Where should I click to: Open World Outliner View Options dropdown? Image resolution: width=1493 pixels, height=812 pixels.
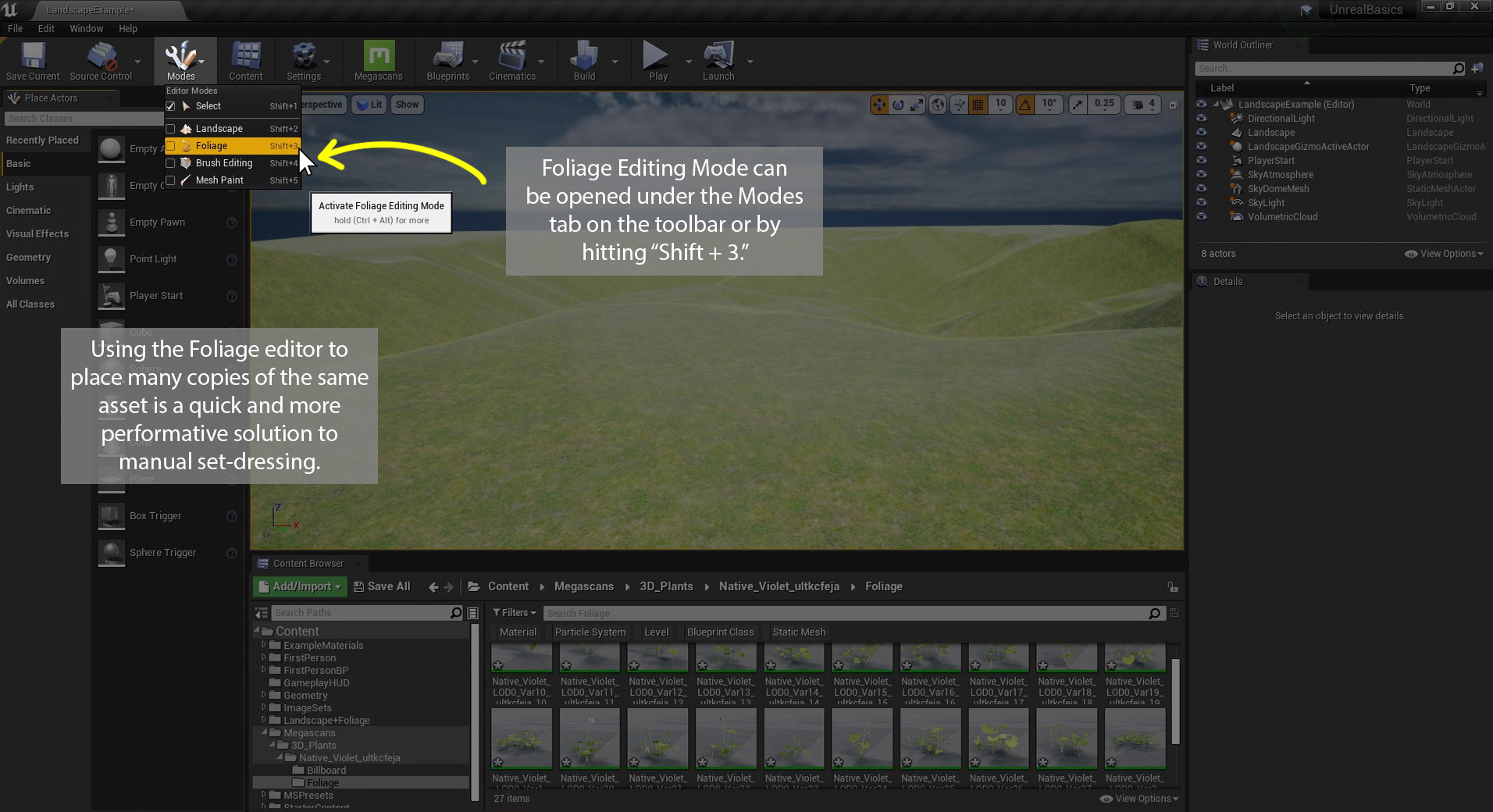tap(1444, 254)
